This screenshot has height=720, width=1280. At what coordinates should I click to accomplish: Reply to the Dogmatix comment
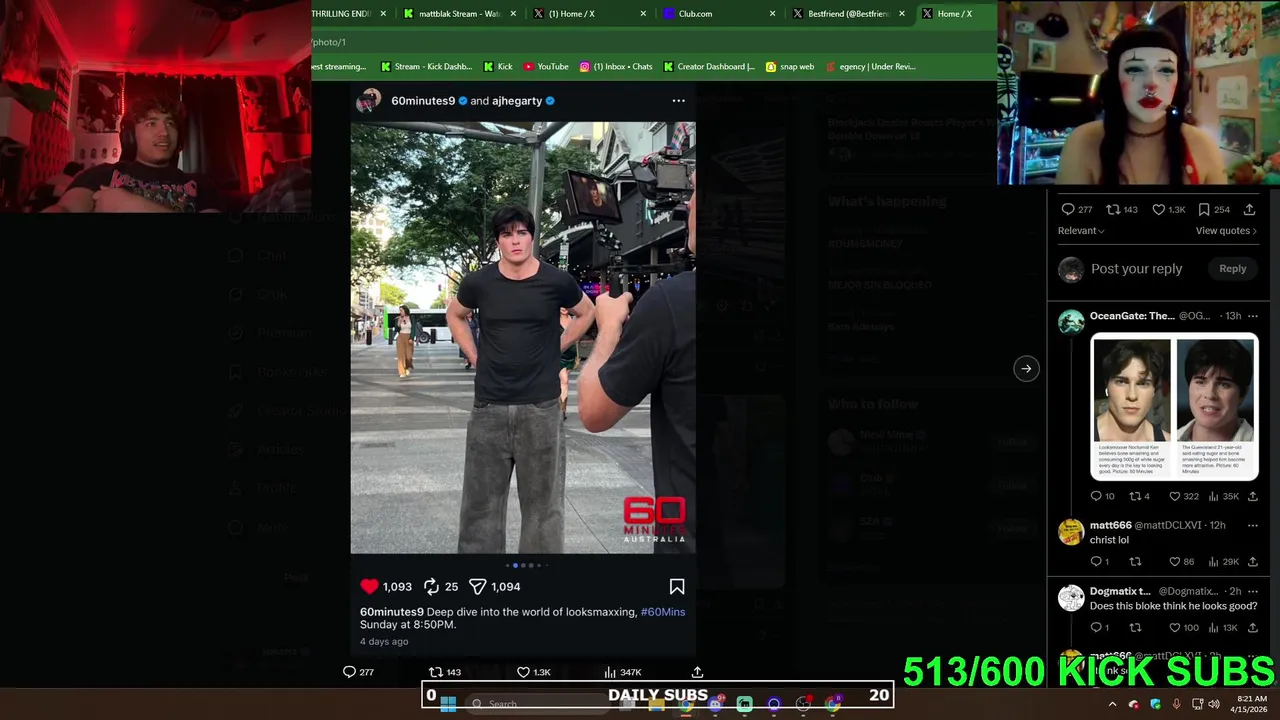(1096, 628)
